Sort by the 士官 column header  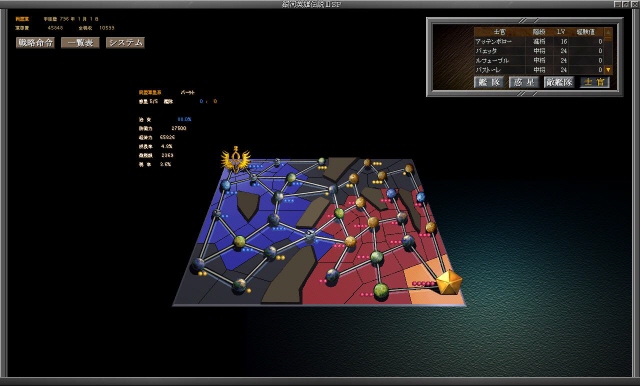[x=500, y=32]
